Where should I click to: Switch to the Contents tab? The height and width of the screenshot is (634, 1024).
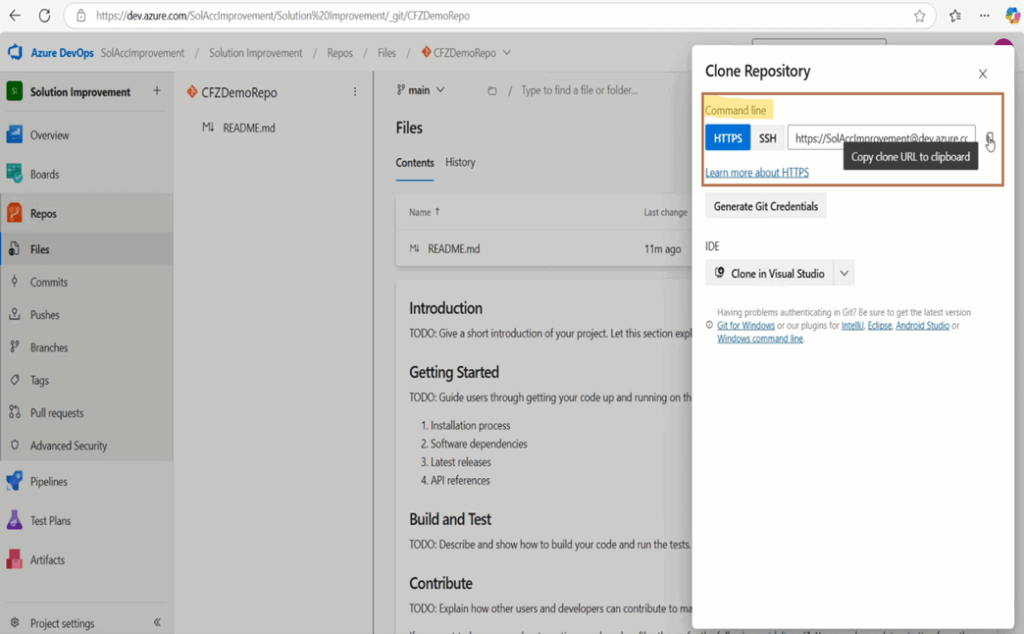click(x=415, y=163)
